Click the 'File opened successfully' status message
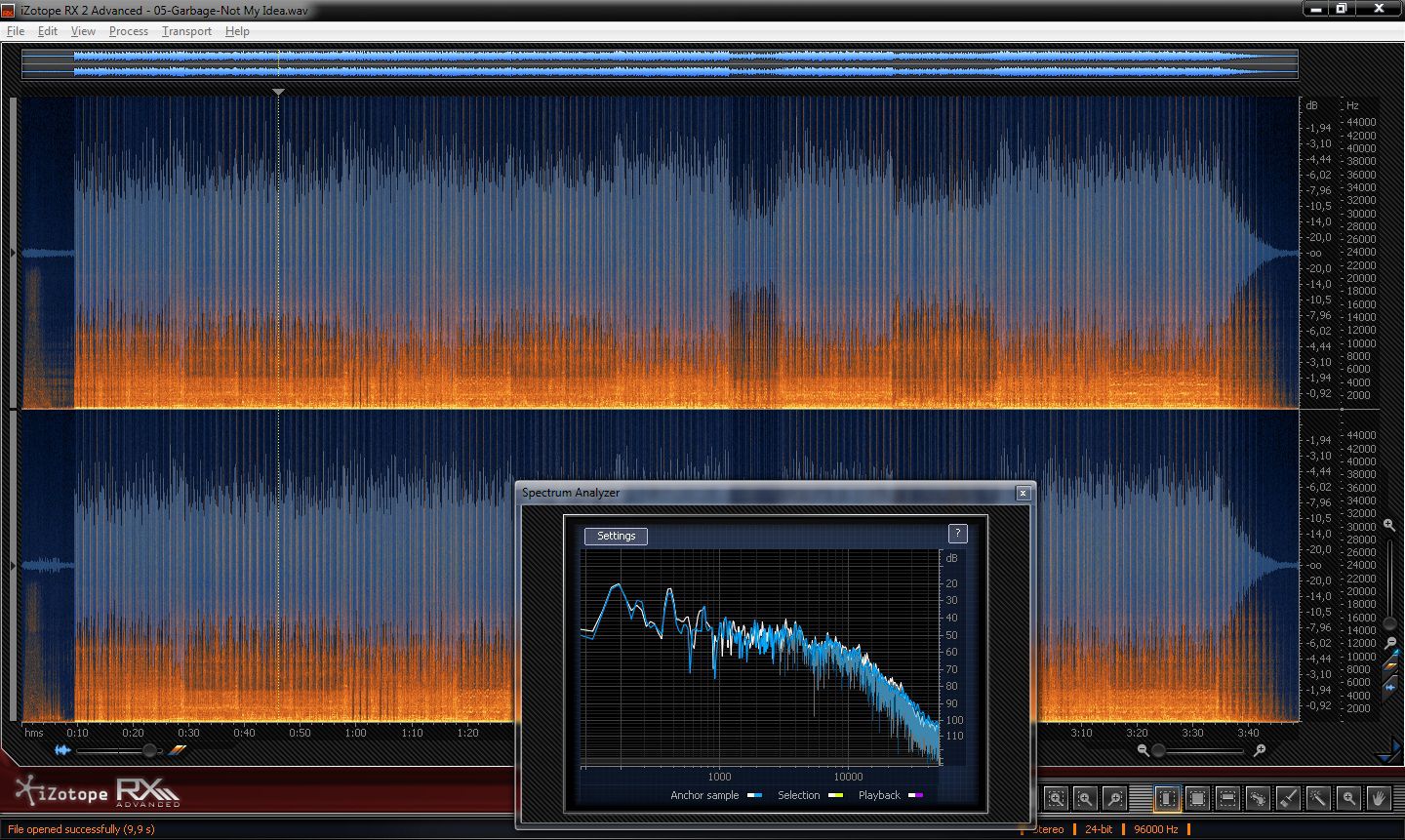Image resolution: width=1405 pixels, height=840 pixels. (x=80, y=829)
